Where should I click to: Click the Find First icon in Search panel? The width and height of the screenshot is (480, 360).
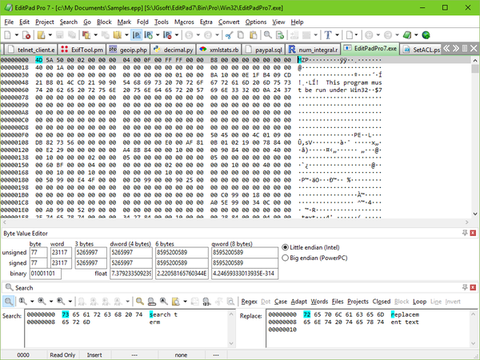(22, 302)
